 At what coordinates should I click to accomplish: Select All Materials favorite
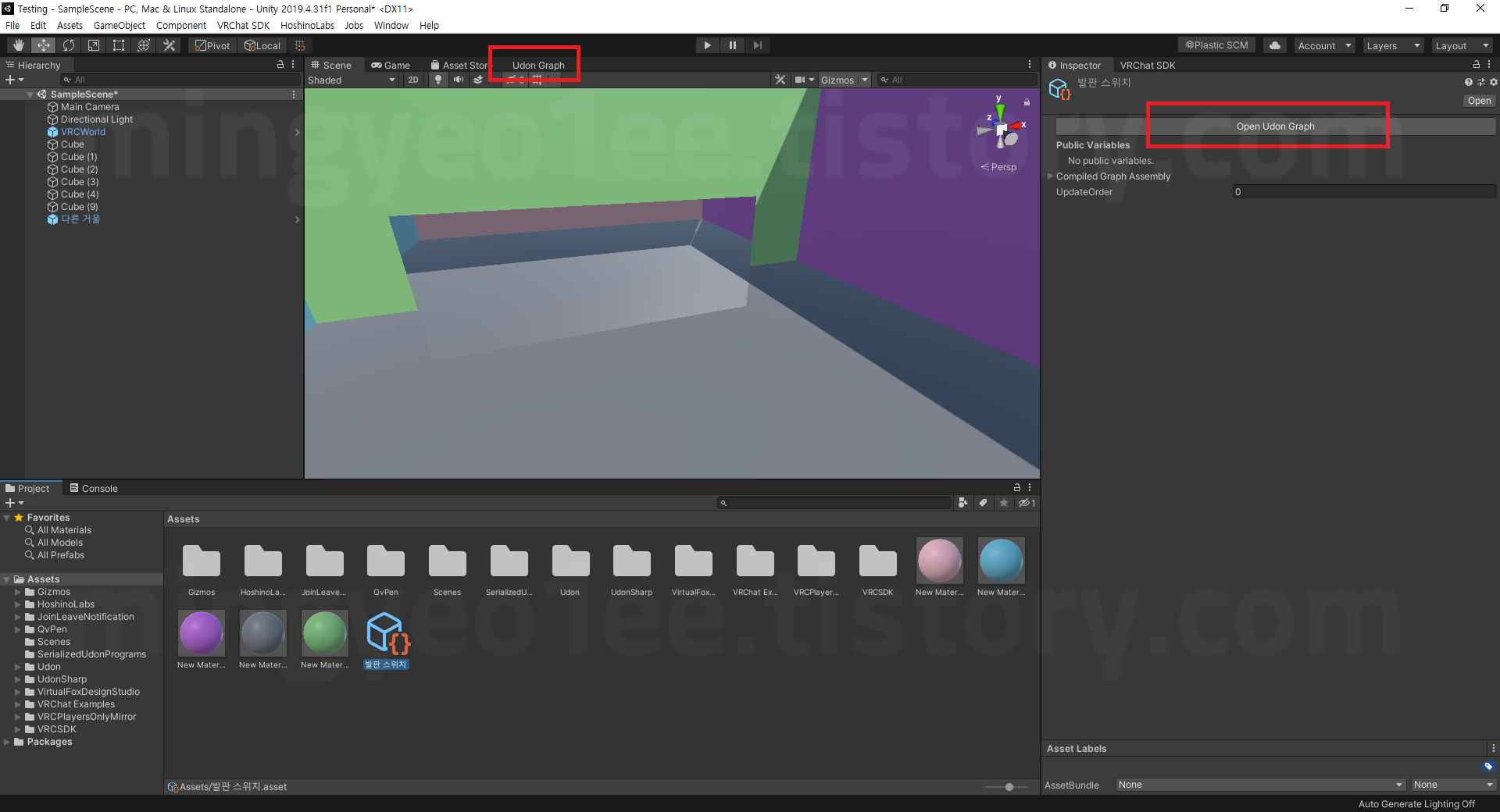click(64, 530)
